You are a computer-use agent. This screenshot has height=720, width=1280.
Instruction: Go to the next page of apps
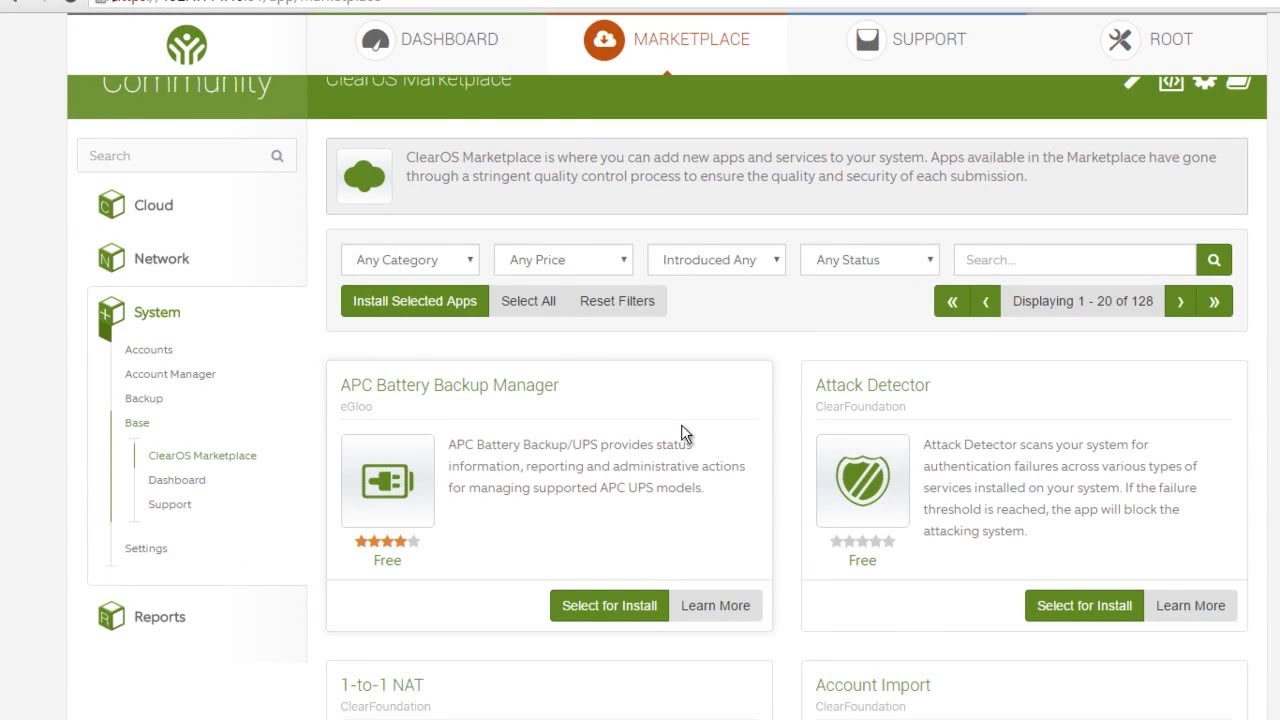point(1180,301)
